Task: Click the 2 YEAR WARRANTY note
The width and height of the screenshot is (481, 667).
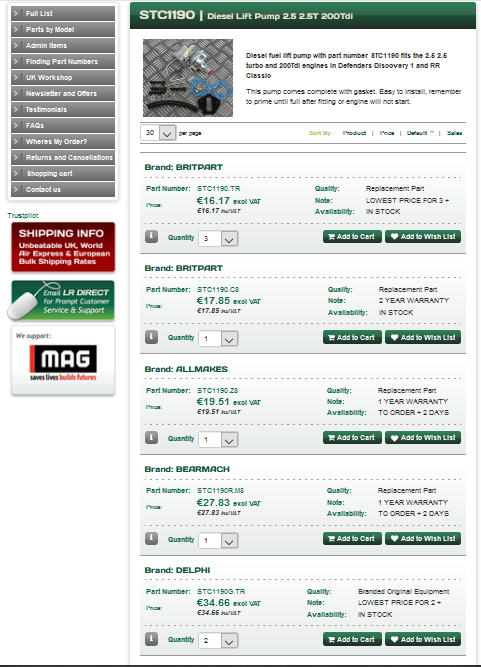Action: (x=414, y=301)
